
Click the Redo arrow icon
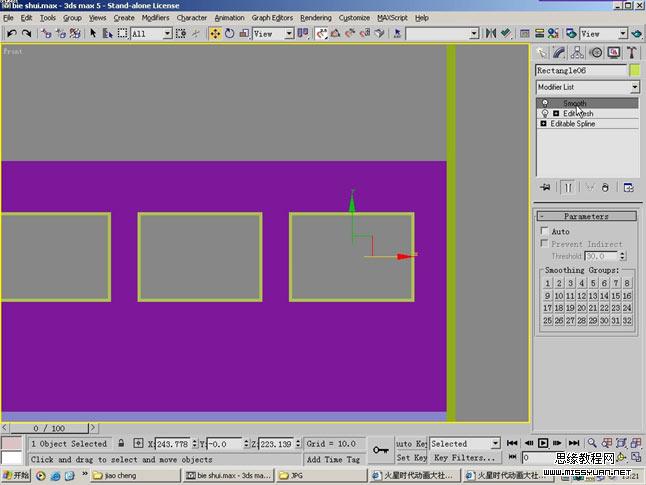27,33
